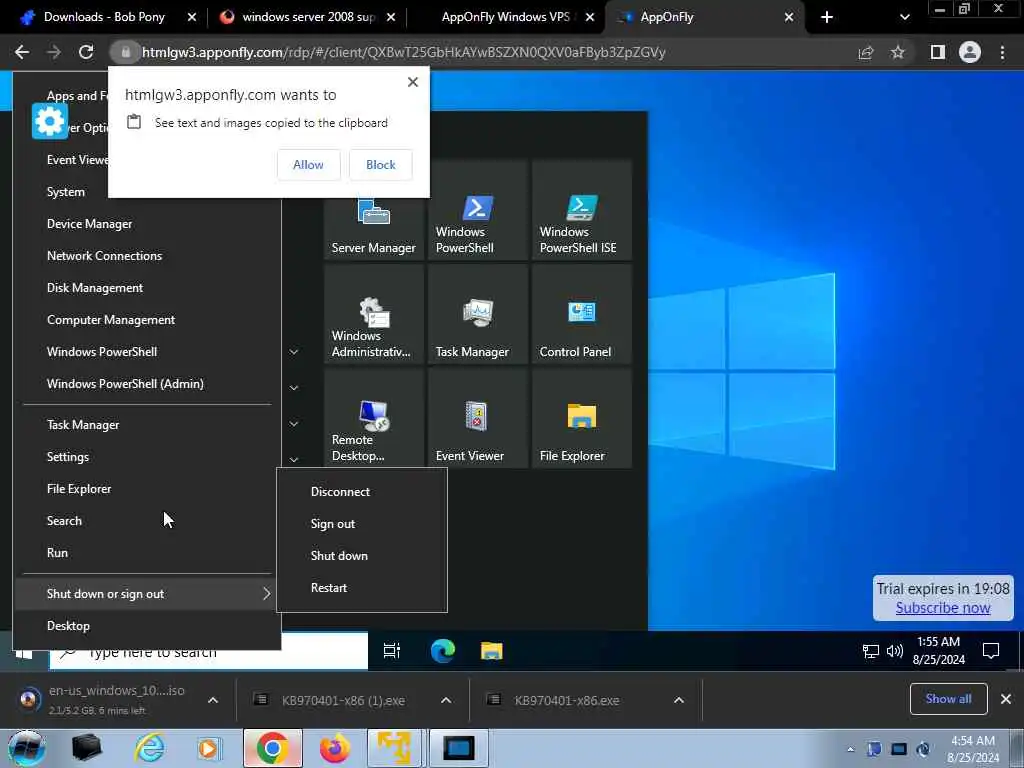The image size is (1024, 768).
Task: Choose Shut down in the submenu
Action: pyautogui.click(x=362, y=556)
